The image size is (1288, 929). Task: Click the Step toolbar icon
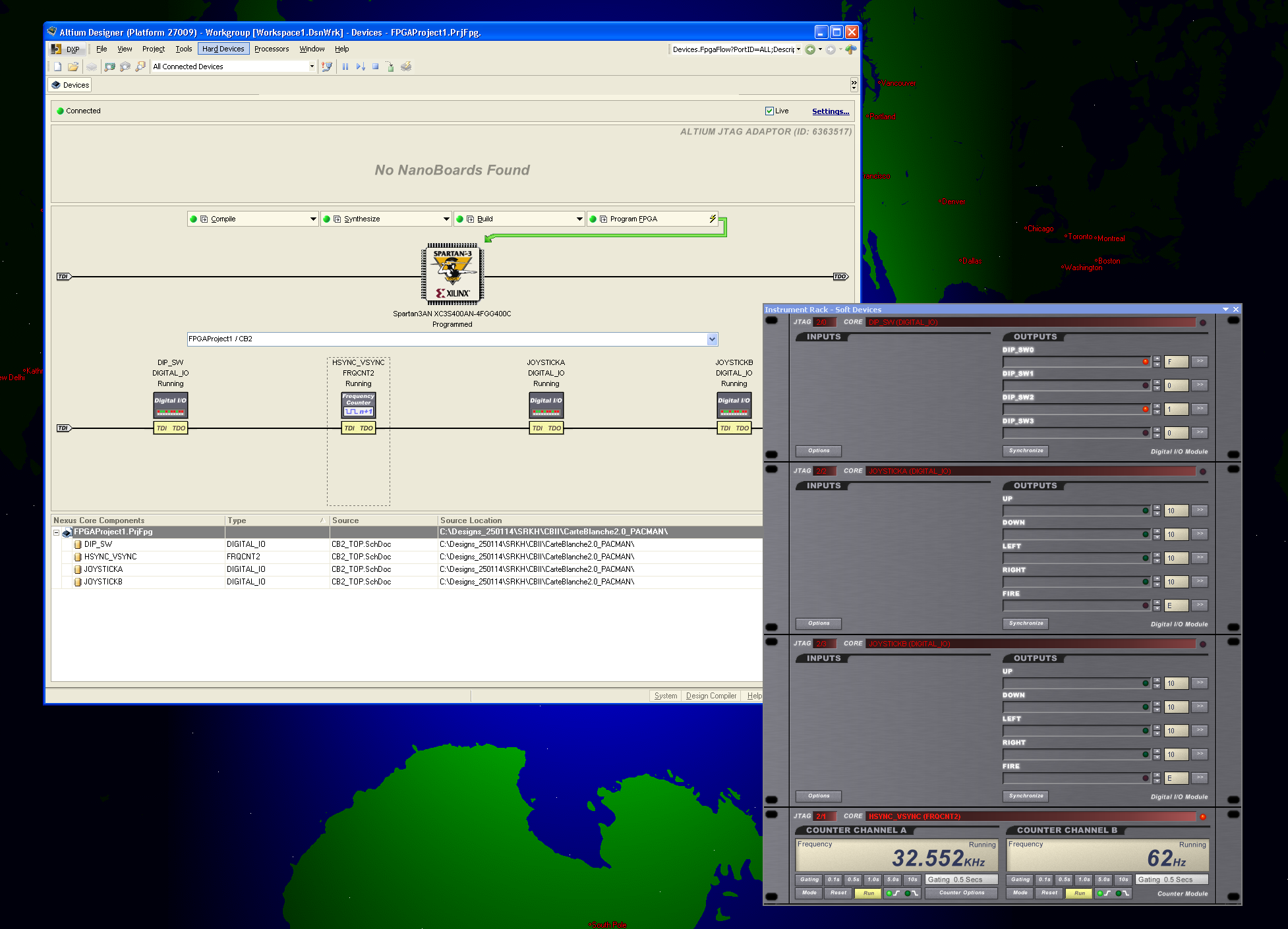(360, 67)
